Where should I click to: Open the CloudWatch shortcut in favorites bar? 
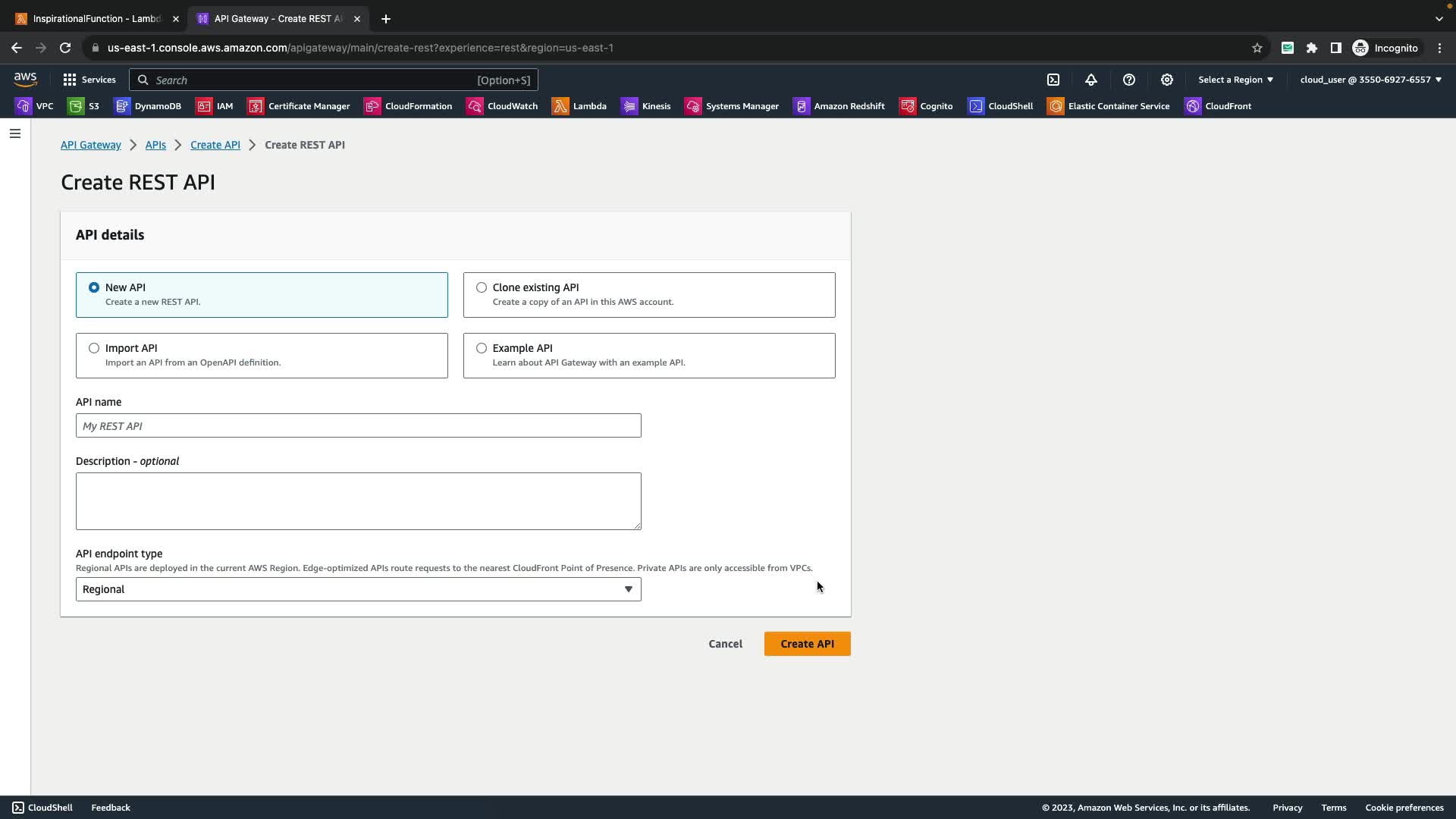[x=502, y=106]
